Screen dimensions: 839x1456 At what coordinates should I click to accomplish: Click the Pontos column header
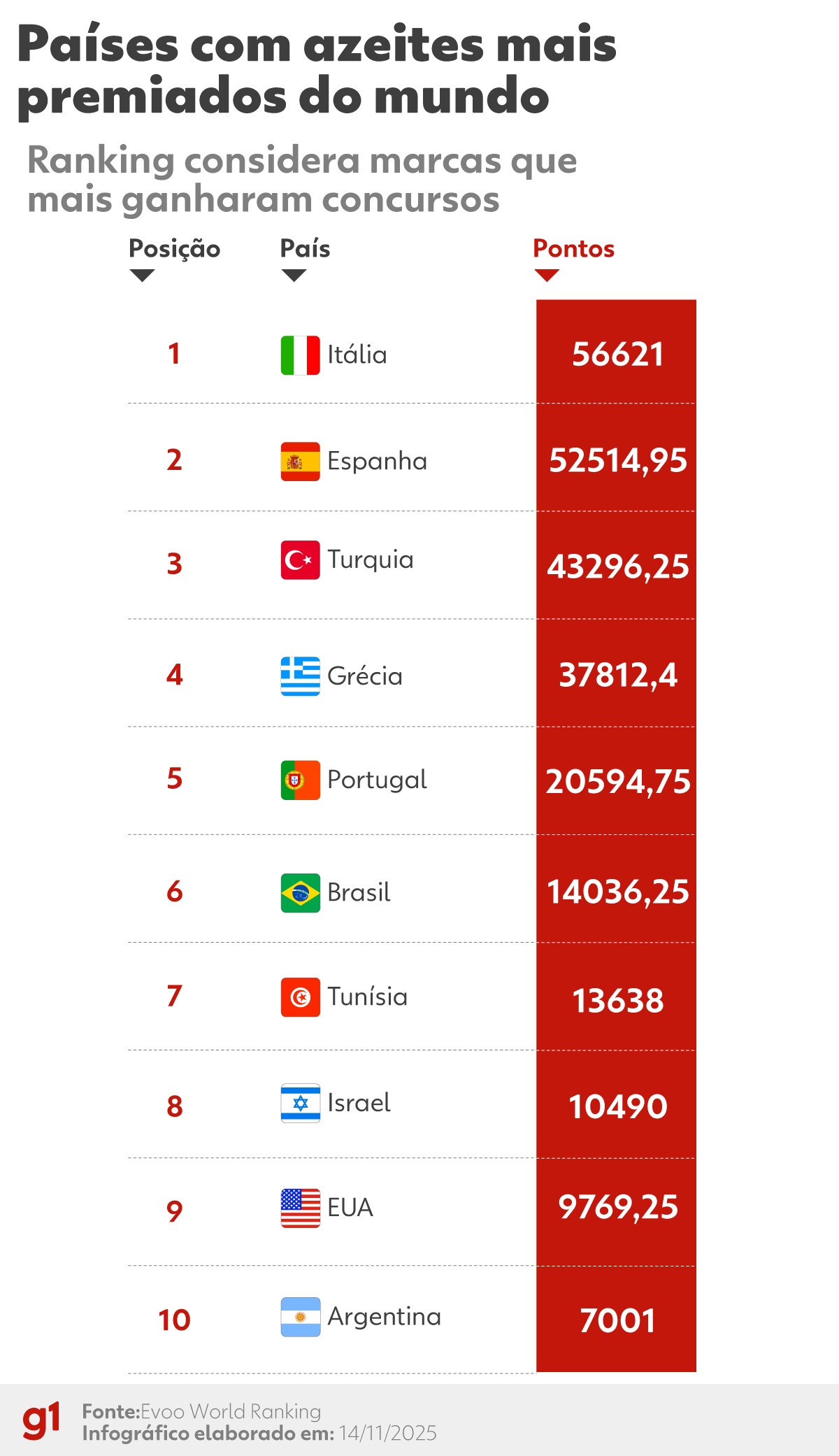click(x=573, y=249)
